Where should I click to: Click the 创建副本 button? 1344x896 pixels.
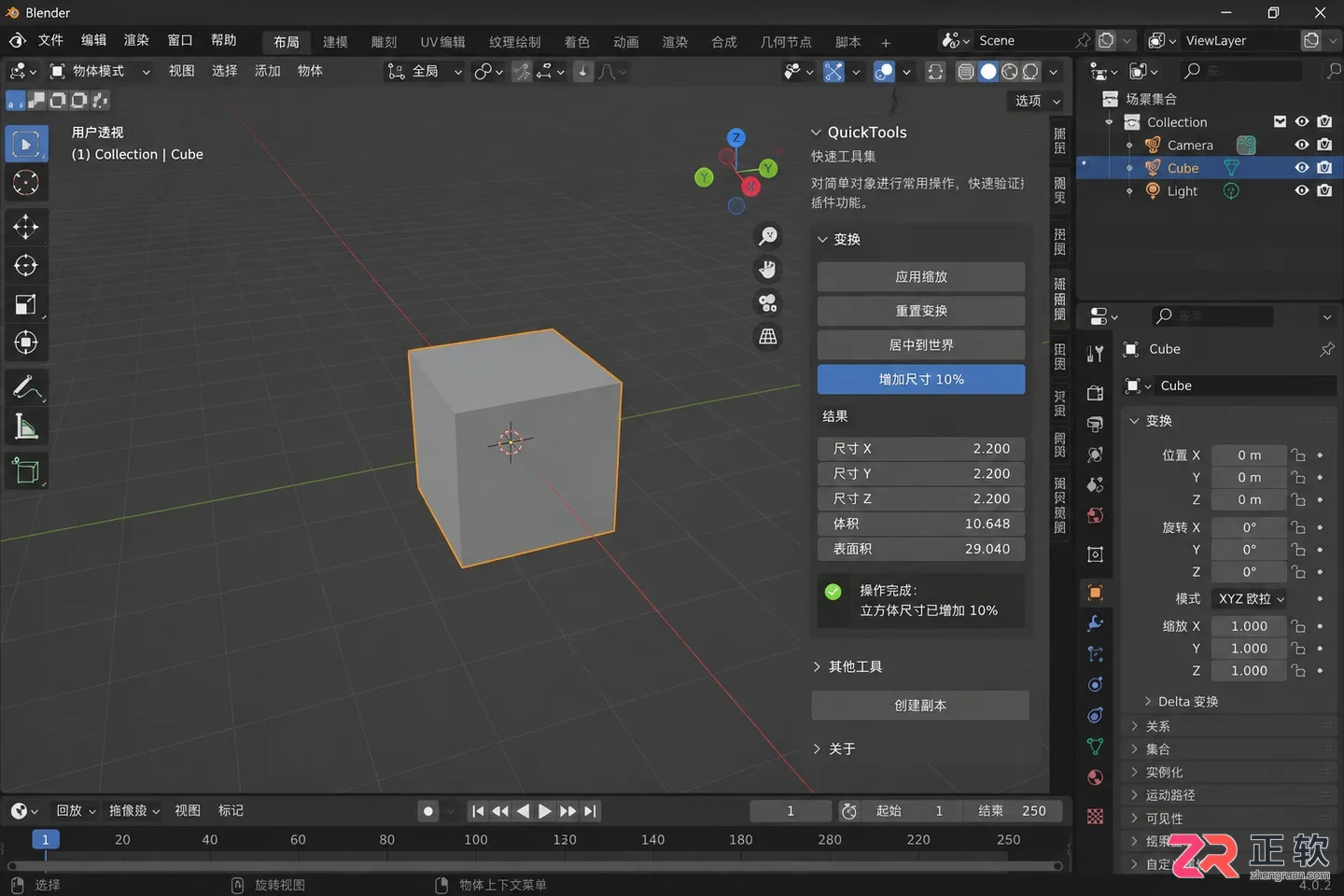[x=920, y=706]
